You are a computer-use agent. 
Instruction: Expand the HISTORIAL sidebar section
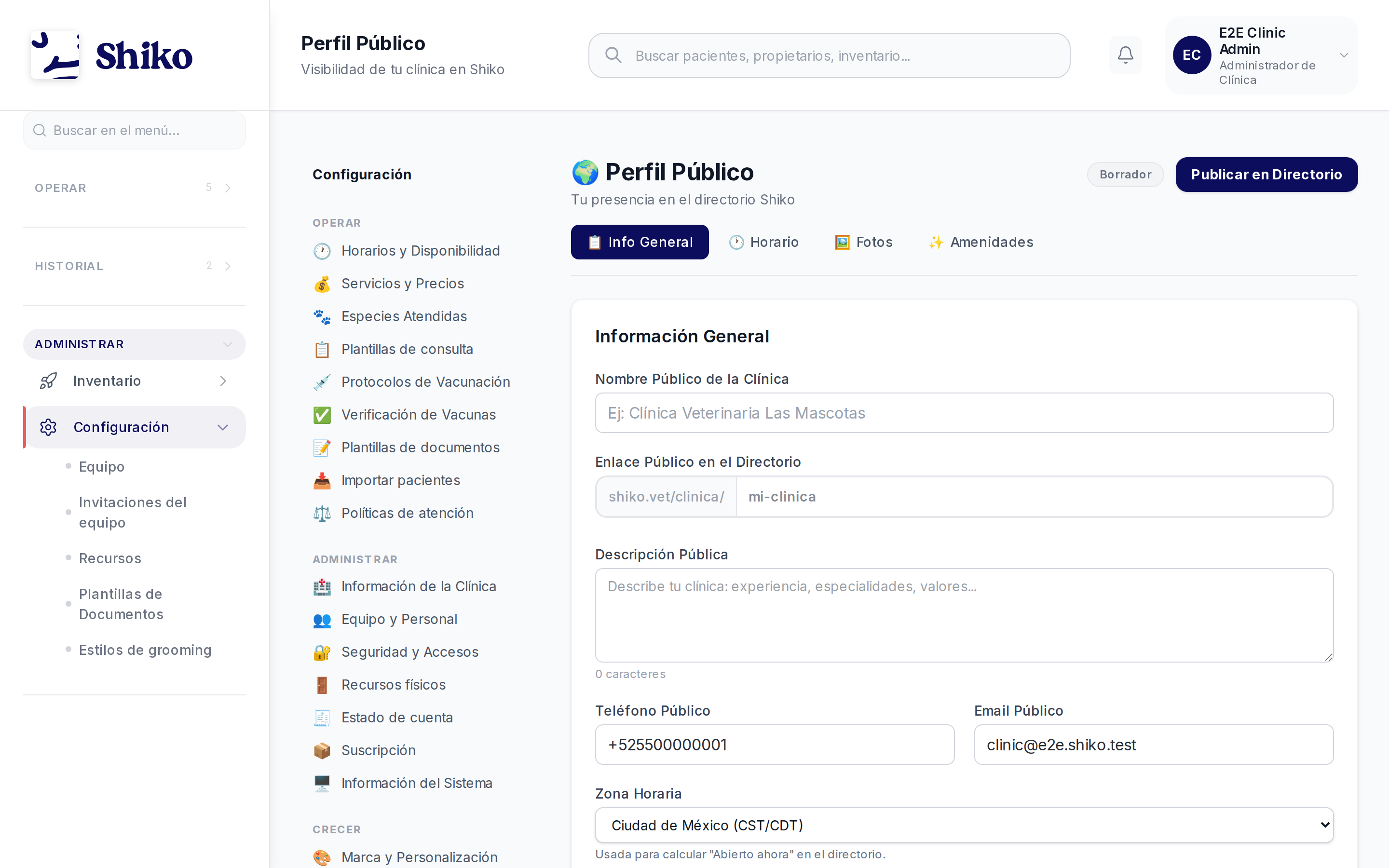pos(134,266)
